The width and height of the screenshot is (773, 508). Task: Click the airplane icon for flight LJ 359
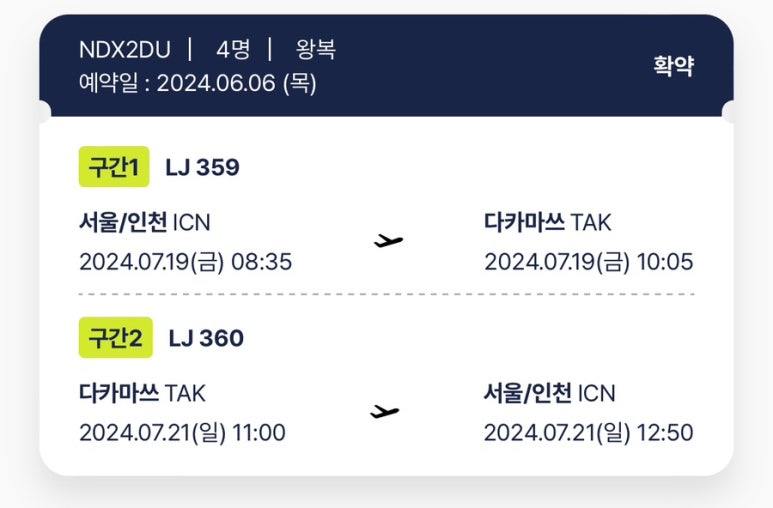pyautogui.click(x=388, y=241)
